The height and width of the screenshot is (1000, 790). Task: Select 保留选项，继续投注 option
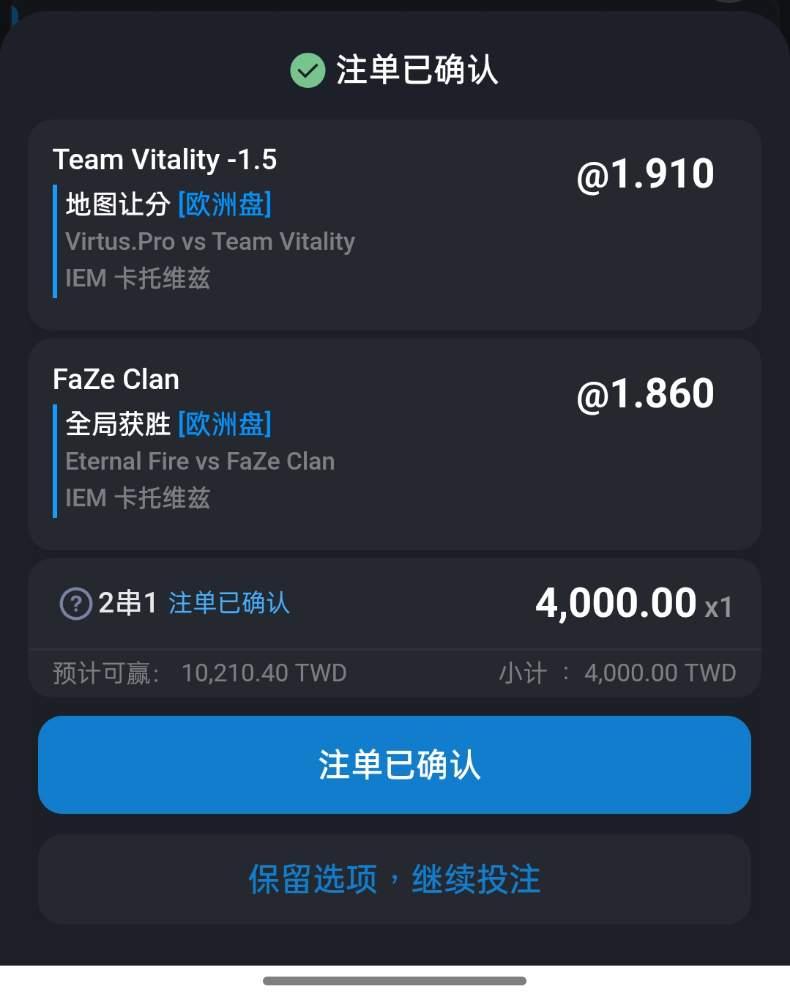point(394,879)
